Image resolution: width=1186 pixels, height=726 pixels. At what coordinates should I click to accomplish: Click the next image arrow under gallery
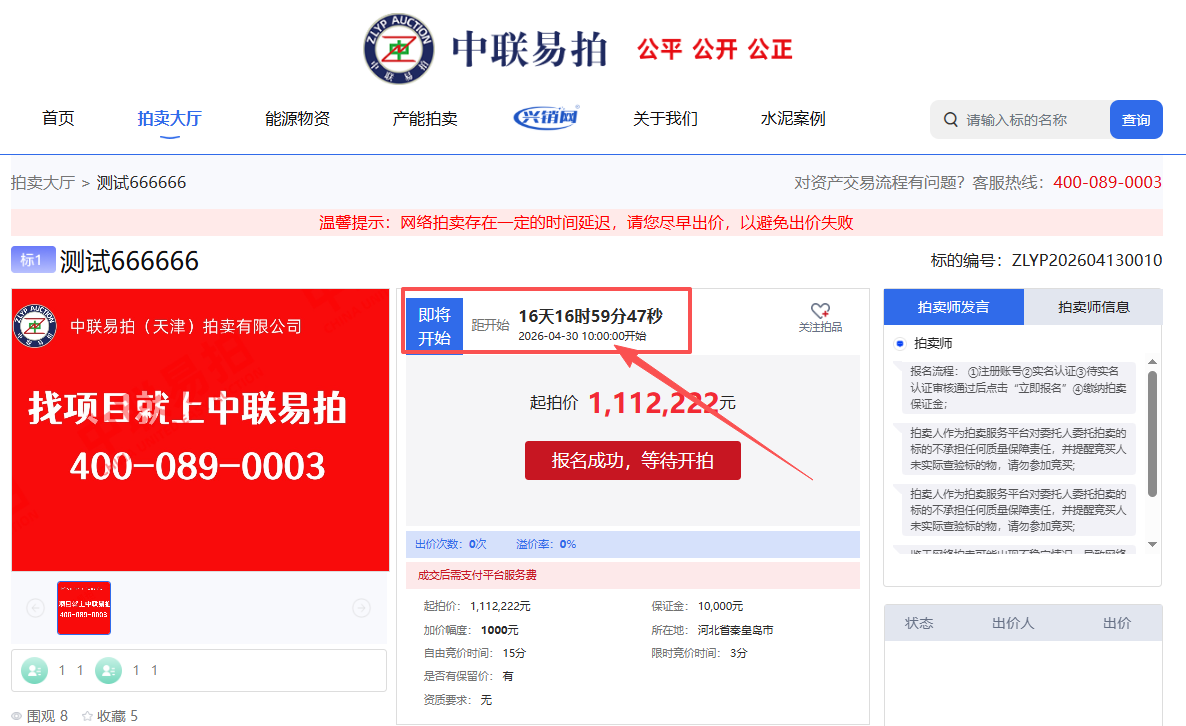[x=362, y=608]
